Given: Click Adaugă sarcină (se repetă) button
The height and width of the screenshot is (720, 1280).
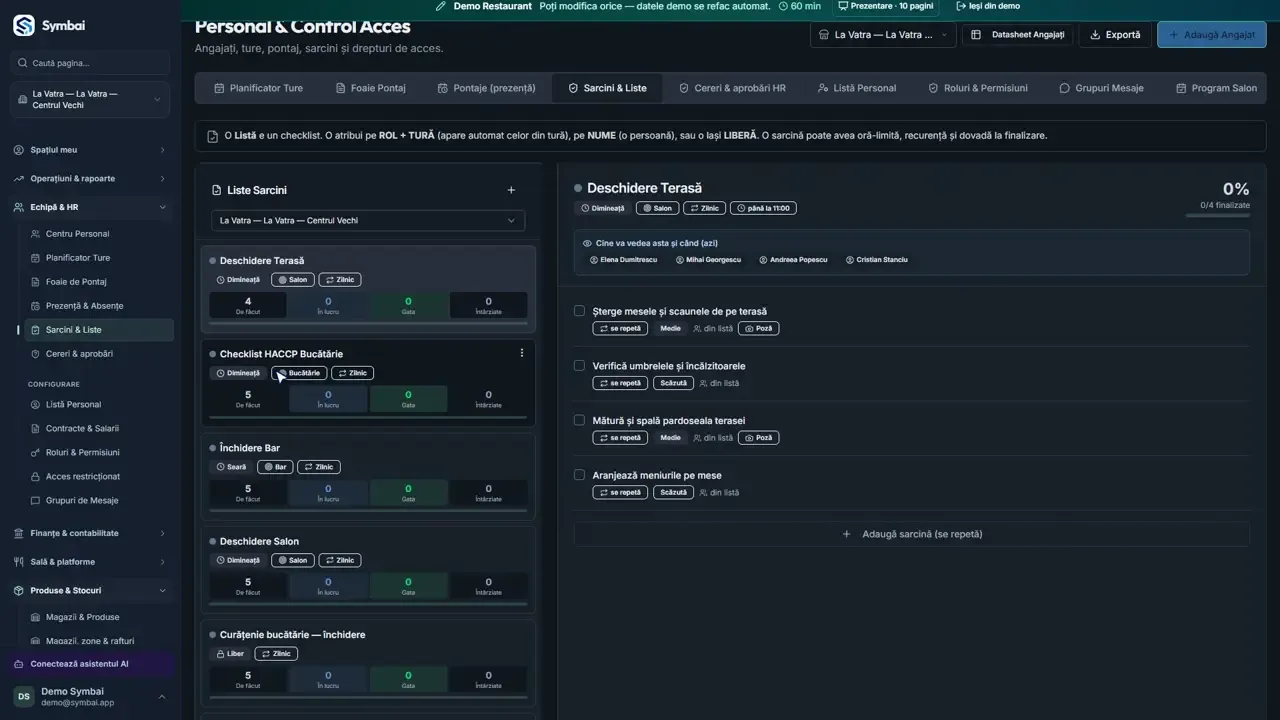Looking at the screenshot, I should pos(912,534).
